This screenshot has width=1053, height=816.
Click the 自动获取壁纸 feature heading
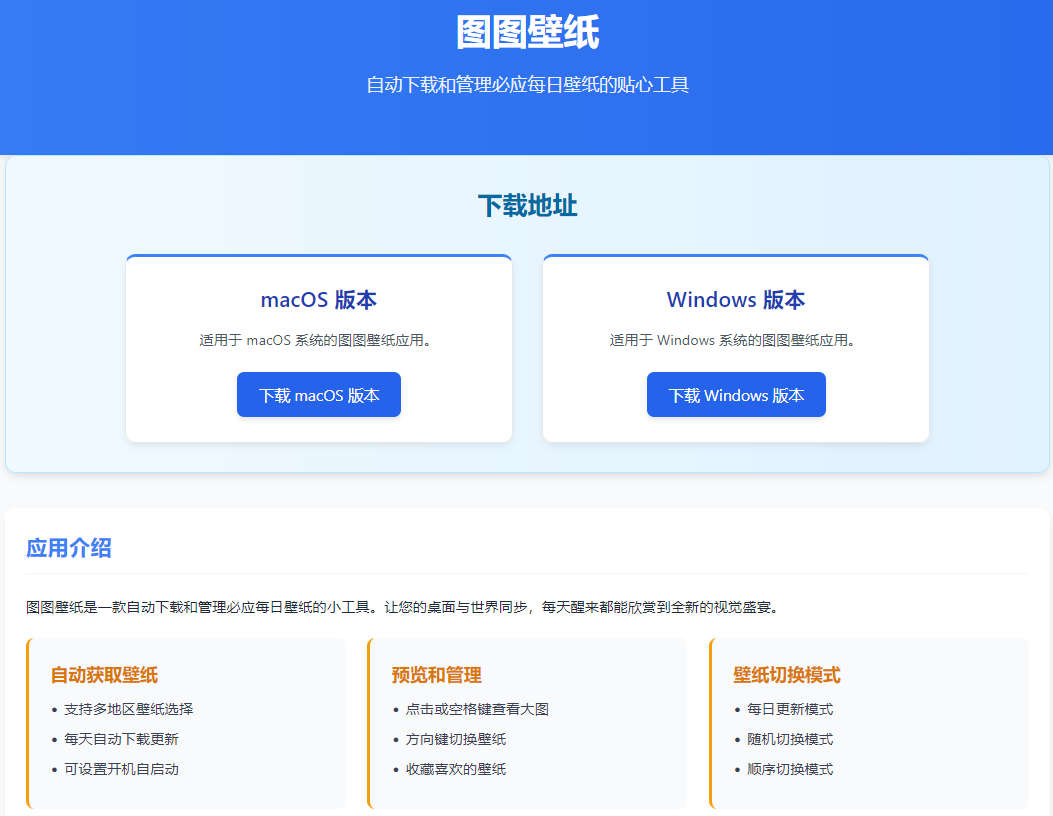104,675
